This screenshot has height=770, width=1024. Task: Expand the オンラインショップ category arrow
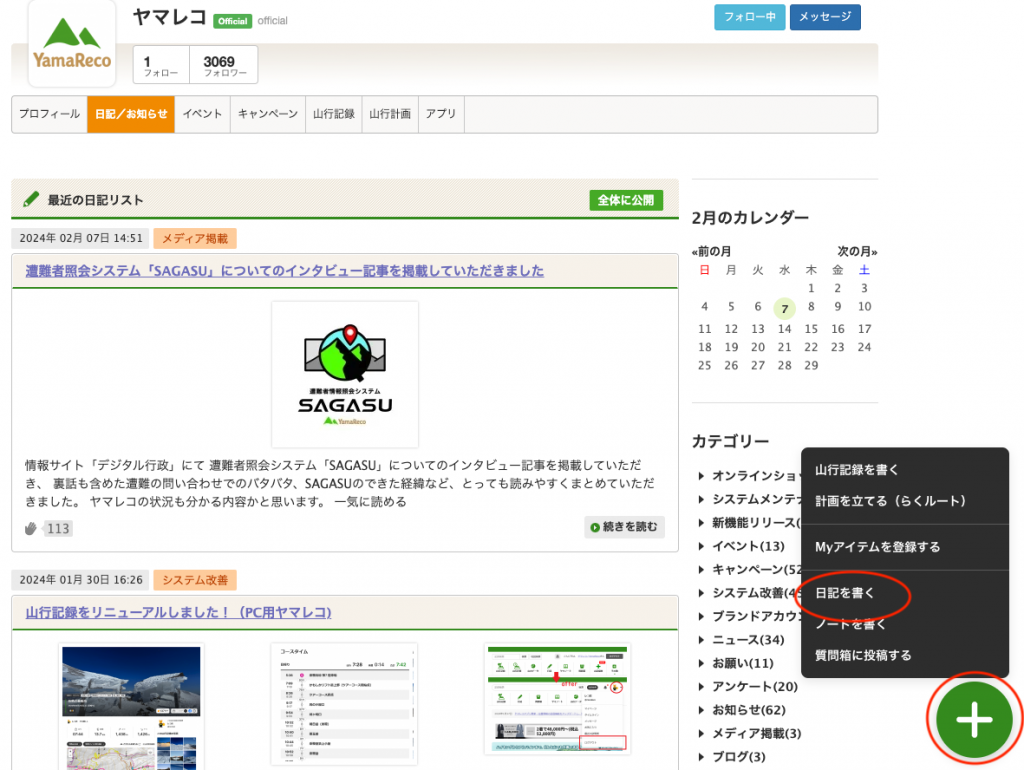pos(701,476)
